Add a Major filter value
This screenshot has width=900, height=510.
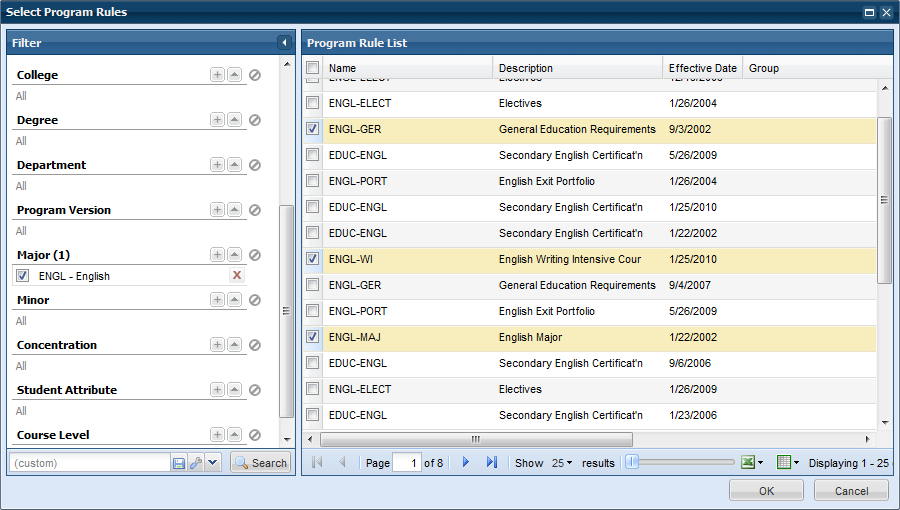[217, 255]
